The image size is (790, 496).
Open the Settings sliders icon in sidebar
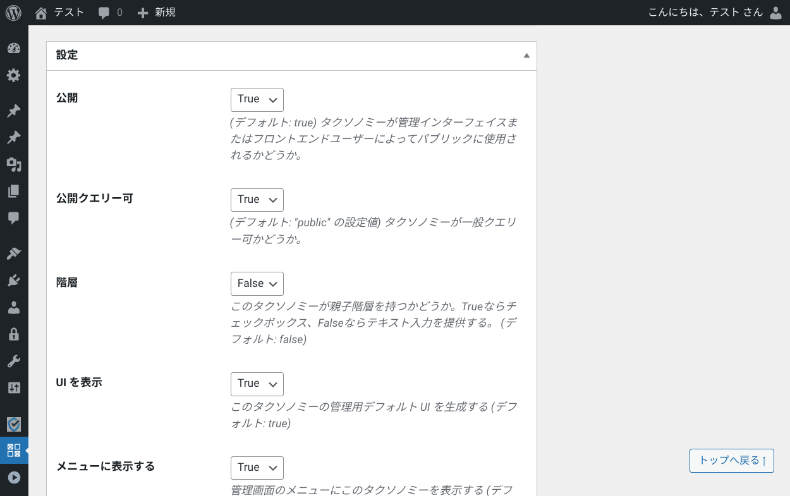(x=14, y=388)
